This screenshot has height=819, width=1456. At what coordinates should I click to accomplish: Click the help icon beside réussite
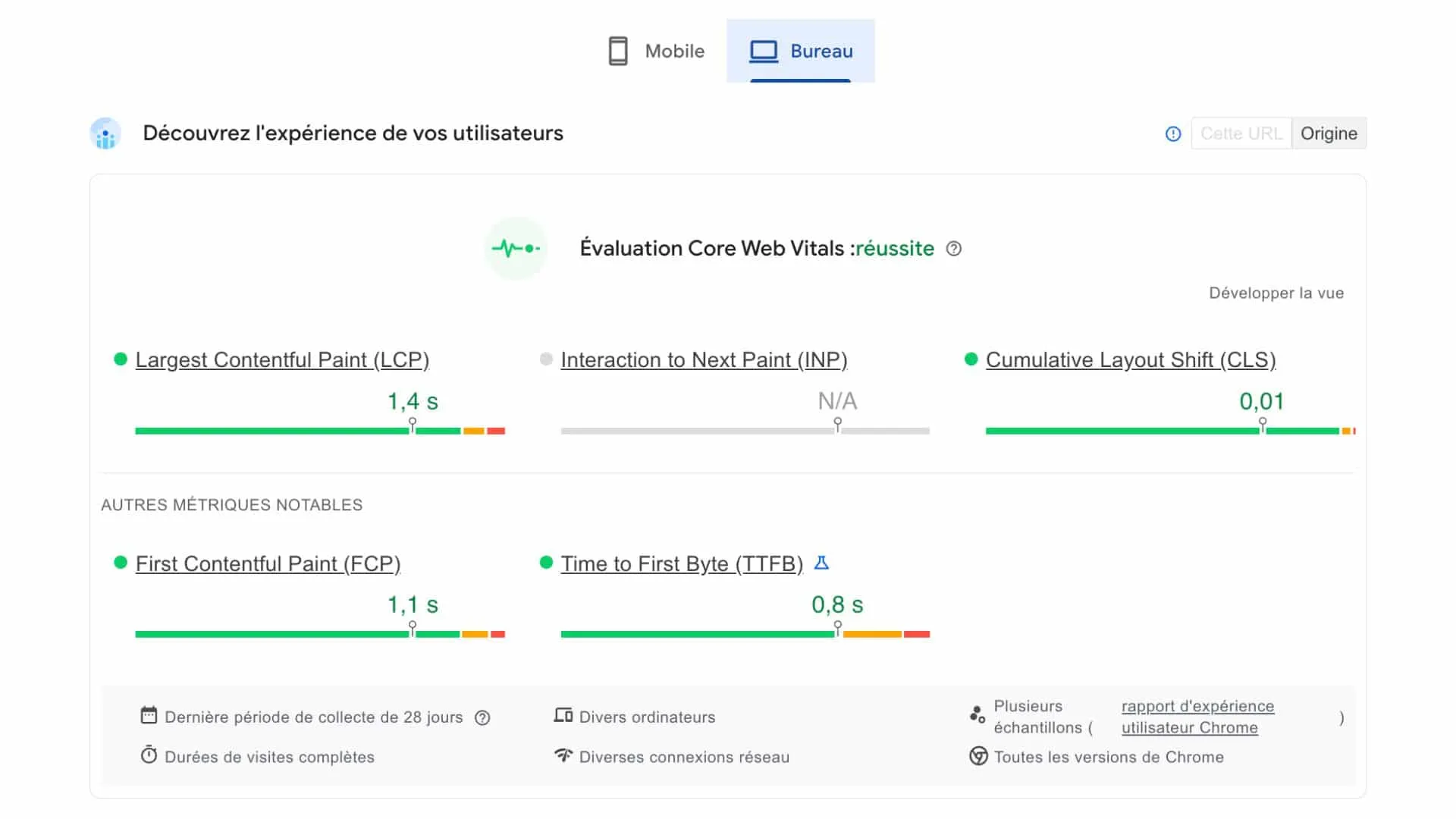(954, 248)
